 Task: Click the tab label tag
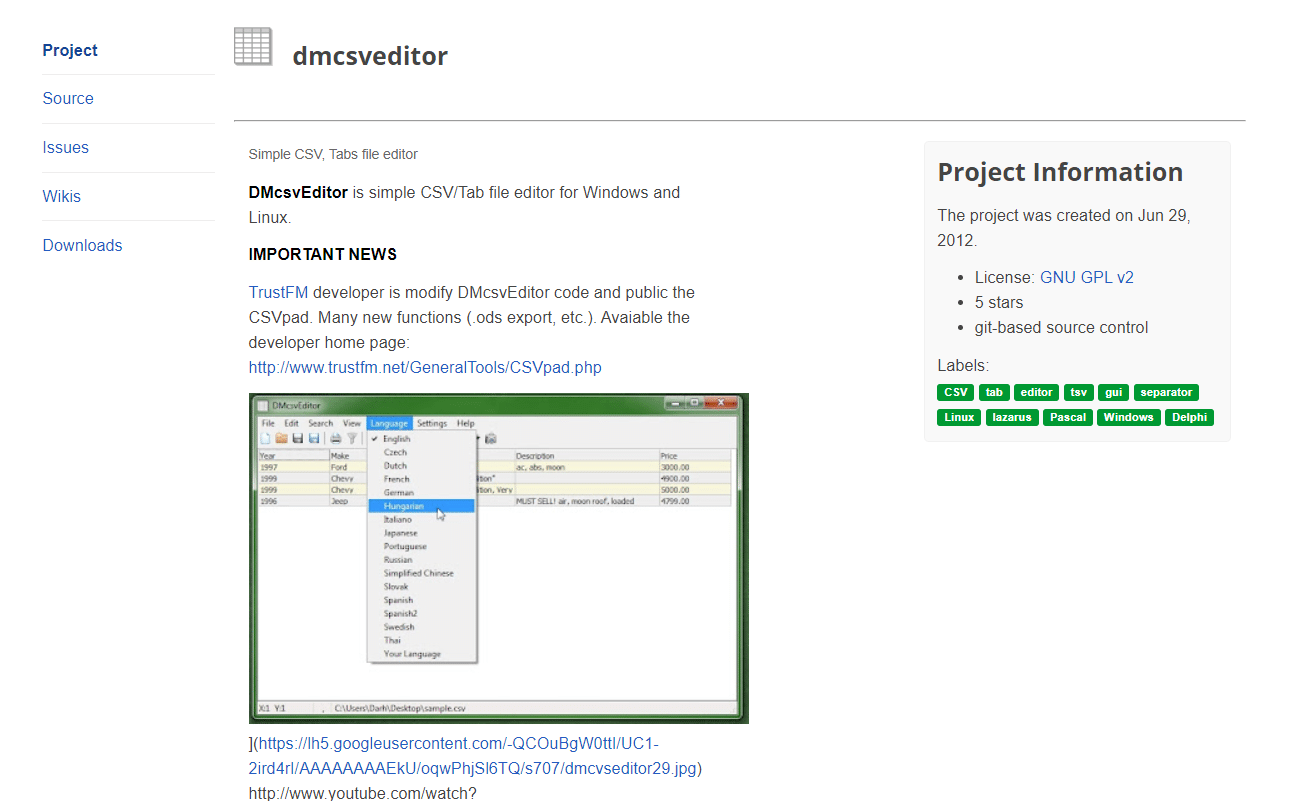(994, 392)
